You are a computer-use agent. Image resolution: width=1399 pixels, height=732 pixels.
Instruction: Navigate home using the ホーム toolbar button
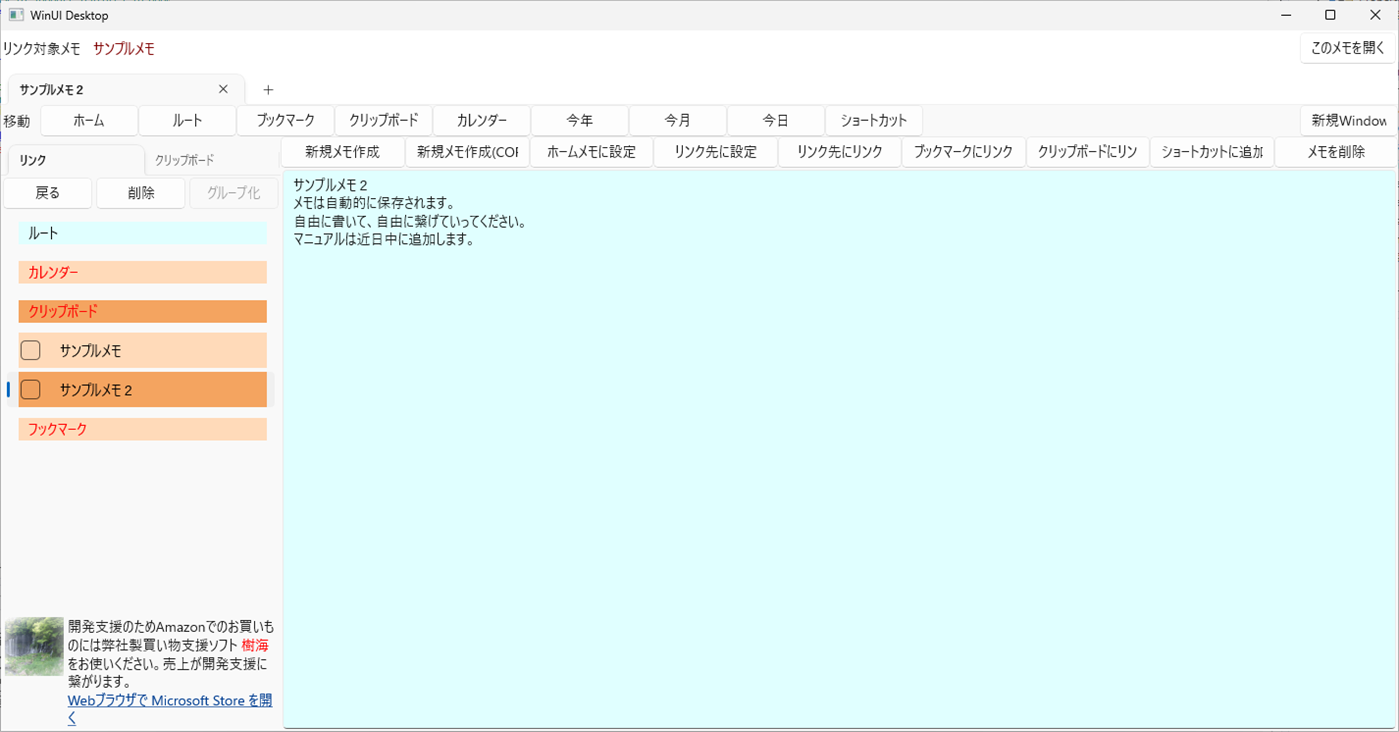88,120
